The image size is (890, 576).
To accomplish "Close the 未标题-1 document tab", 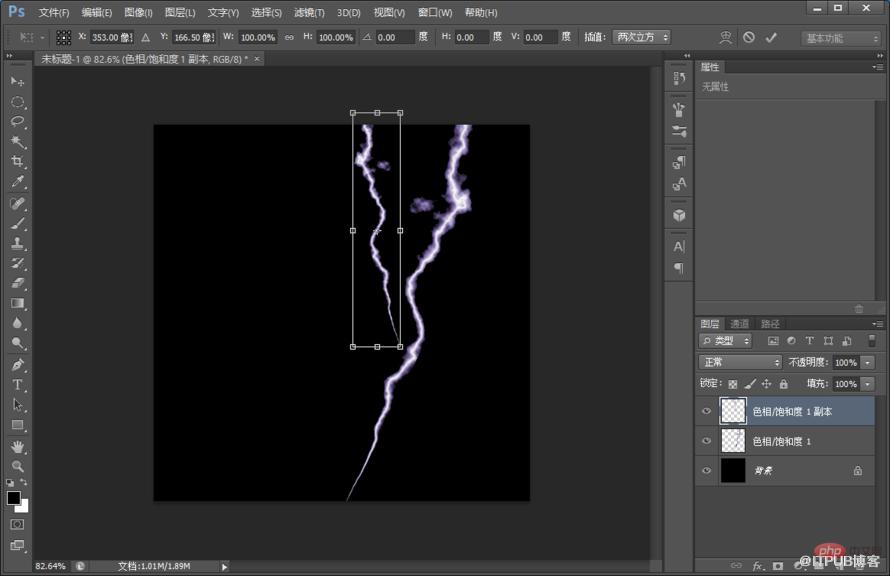I will tap(257, 59).
